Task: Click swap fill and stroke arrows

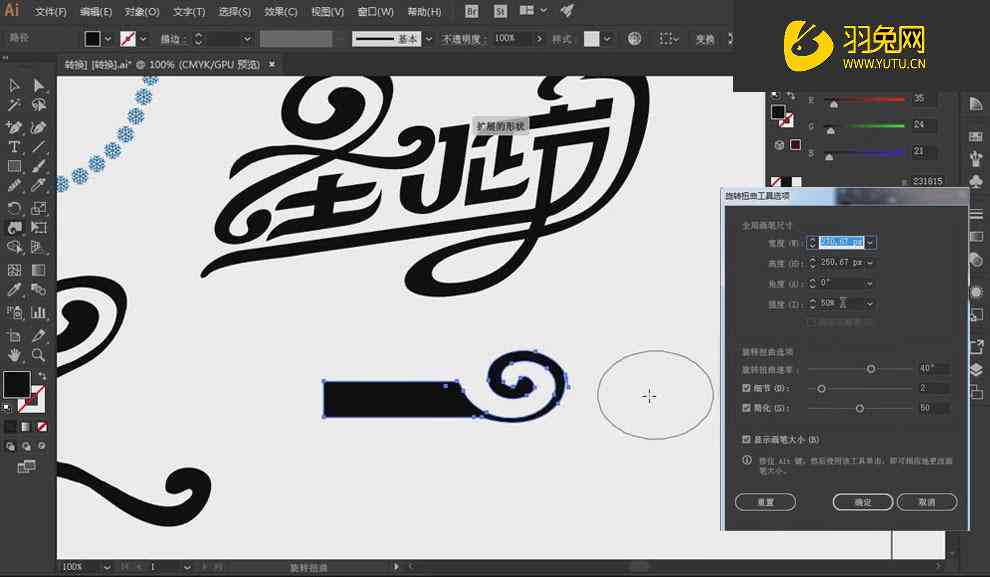Action: (x=42, y=376)
